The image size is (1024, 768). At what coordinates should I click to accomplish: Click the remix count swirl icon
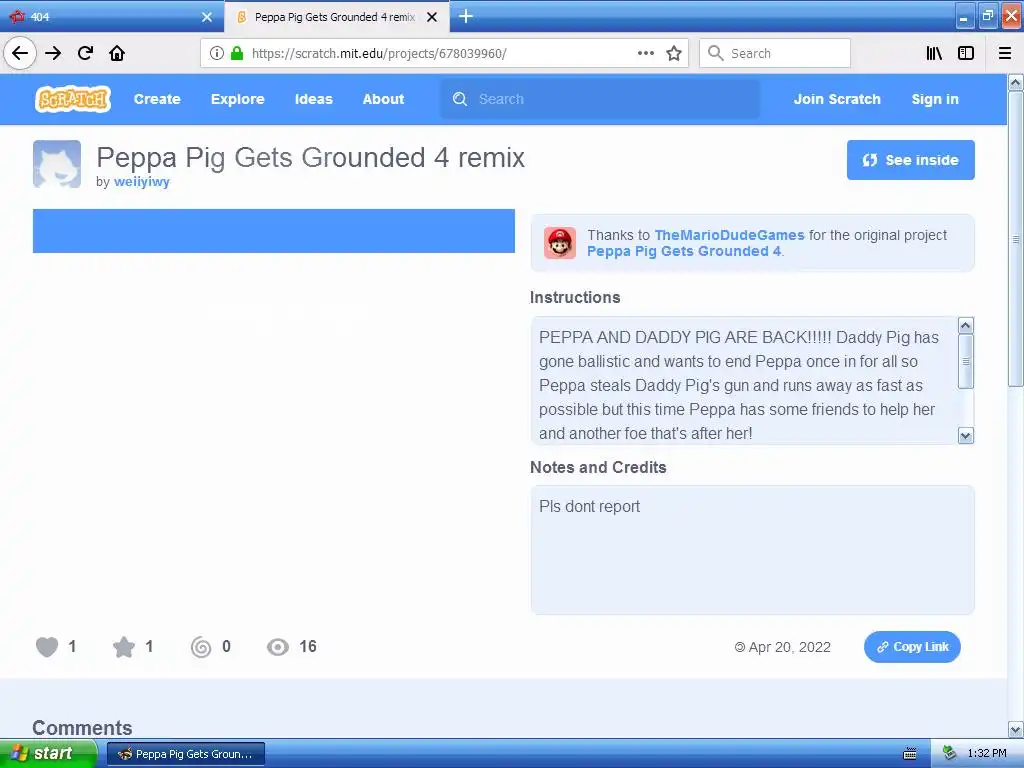click(201, 647)
